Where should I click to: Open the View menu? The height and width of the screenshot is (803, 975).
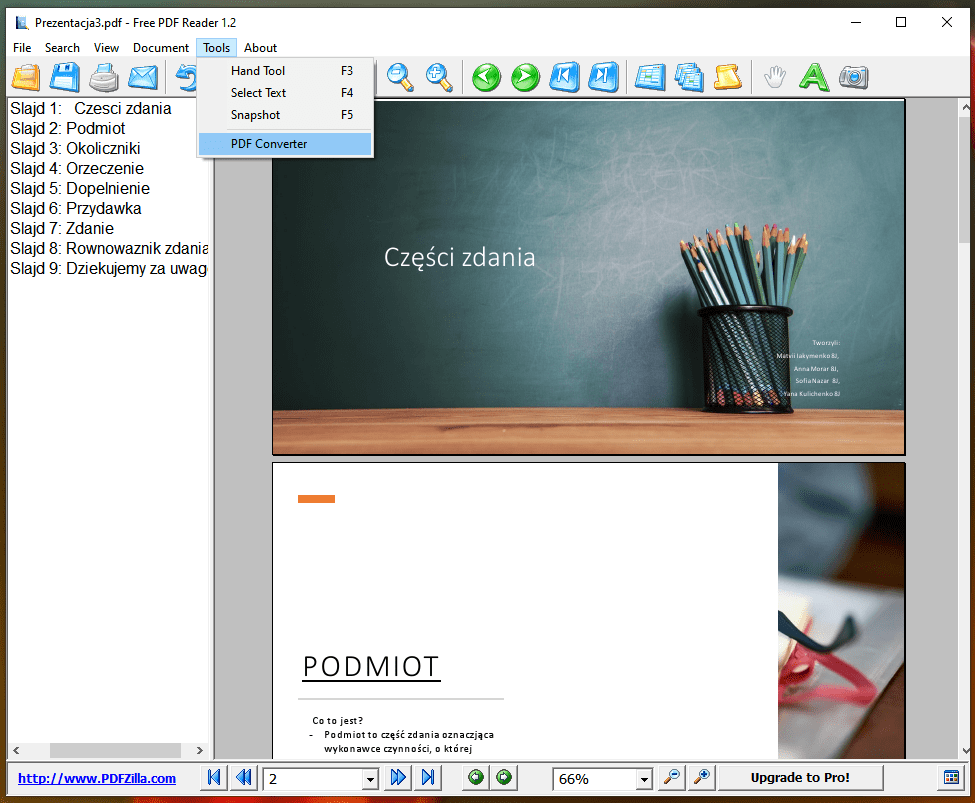coord(106,48)
